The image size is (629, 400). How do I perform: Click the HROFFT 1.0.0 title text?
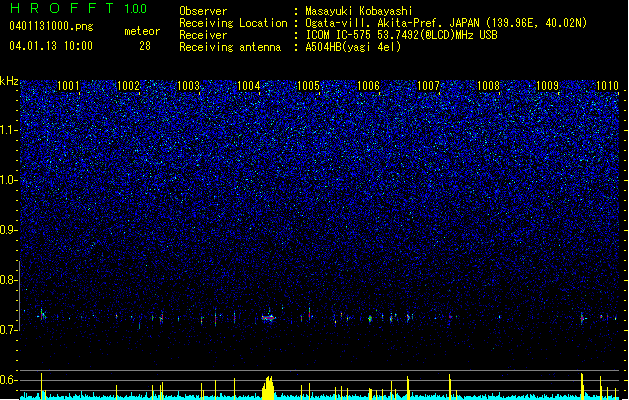click(79, 8)
